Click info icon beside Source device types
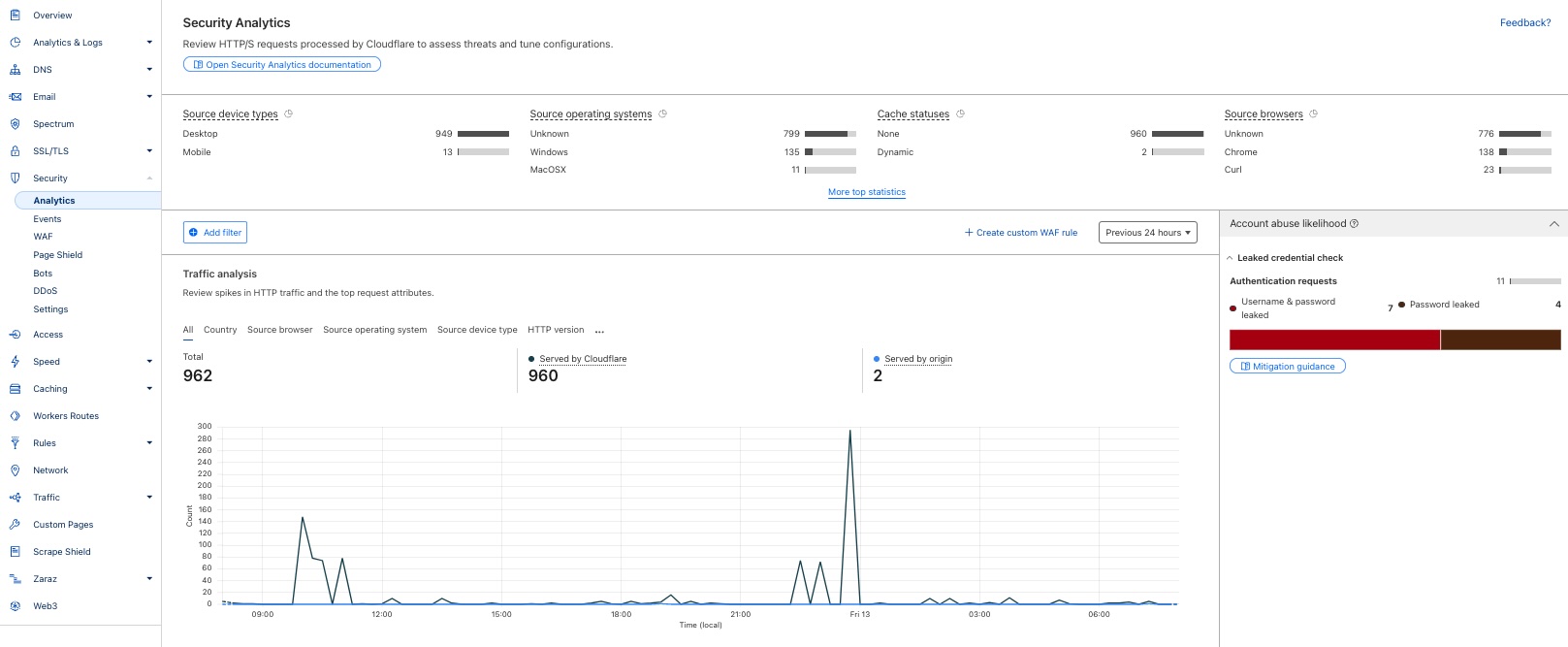The image size is (1568, 647). point(288,113)
